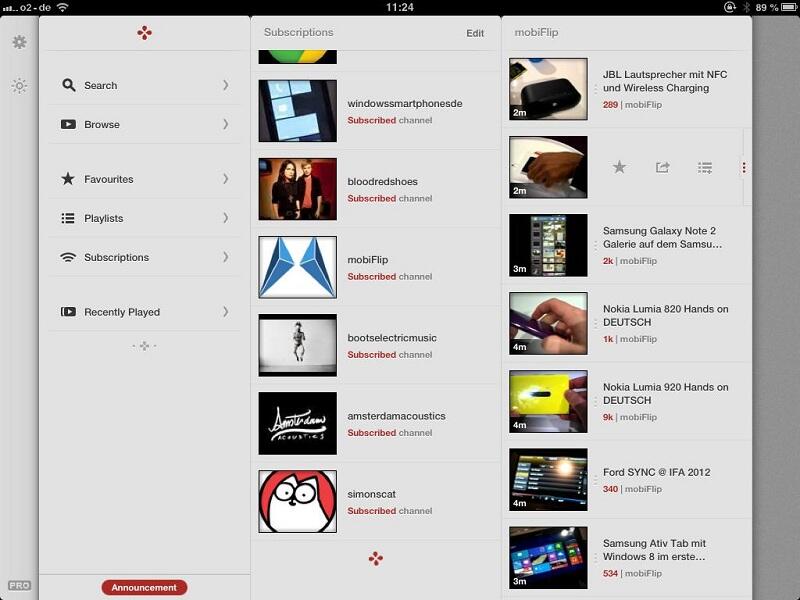The height and width of the screenshot is (600, 800).
Task: Favourite the video with the star icon
Action: pos(619,167)
